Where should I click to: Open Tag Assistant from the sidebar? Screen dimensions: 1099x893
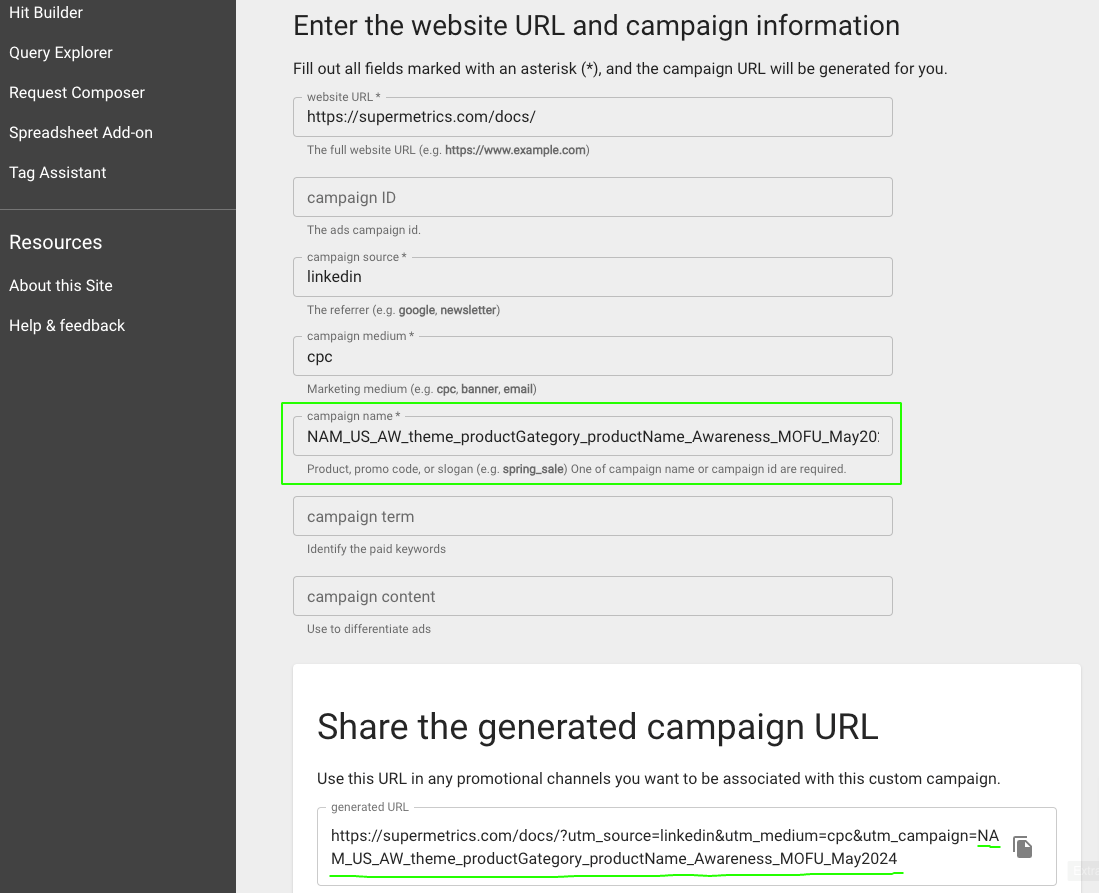click(58, 173)
